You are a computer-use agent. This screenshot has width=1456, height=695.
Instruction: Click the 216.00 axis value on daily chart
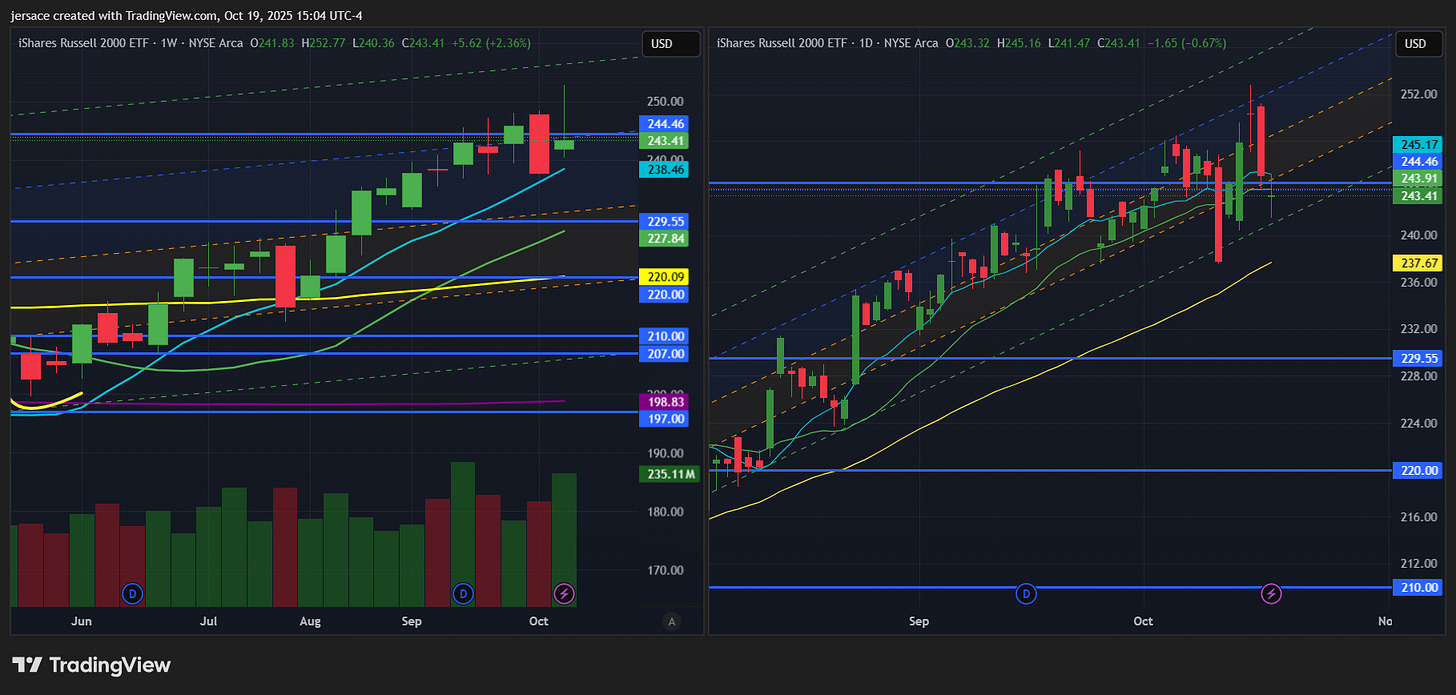point(1419,517)
